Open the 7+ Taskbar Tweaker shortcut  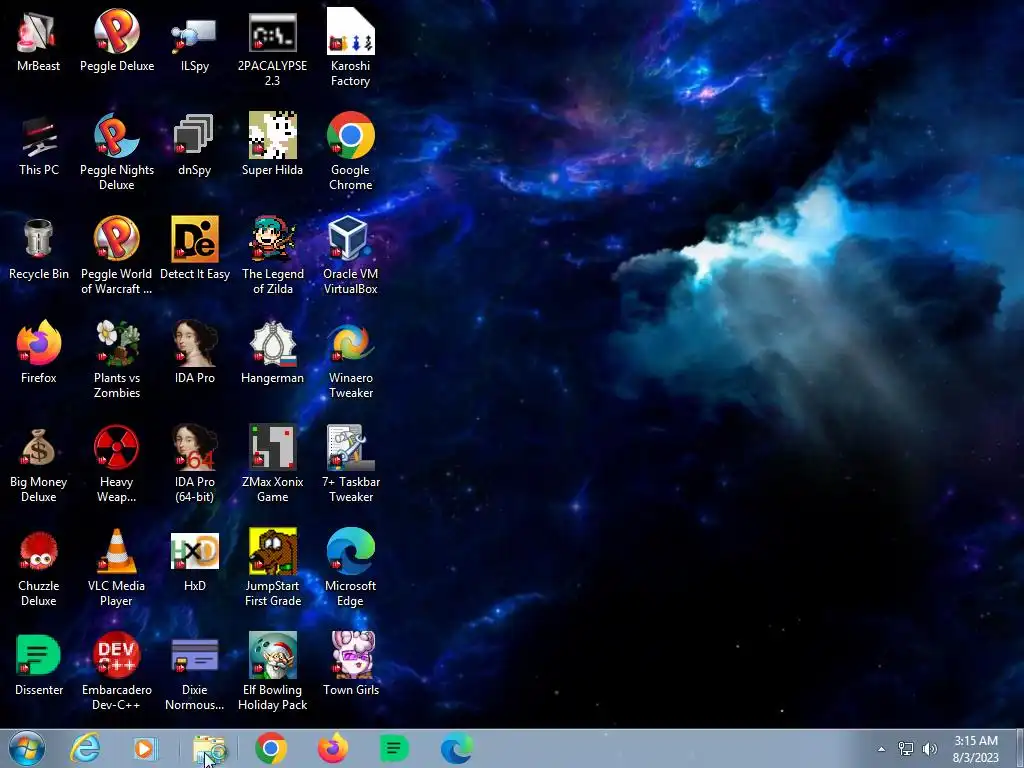351,464
